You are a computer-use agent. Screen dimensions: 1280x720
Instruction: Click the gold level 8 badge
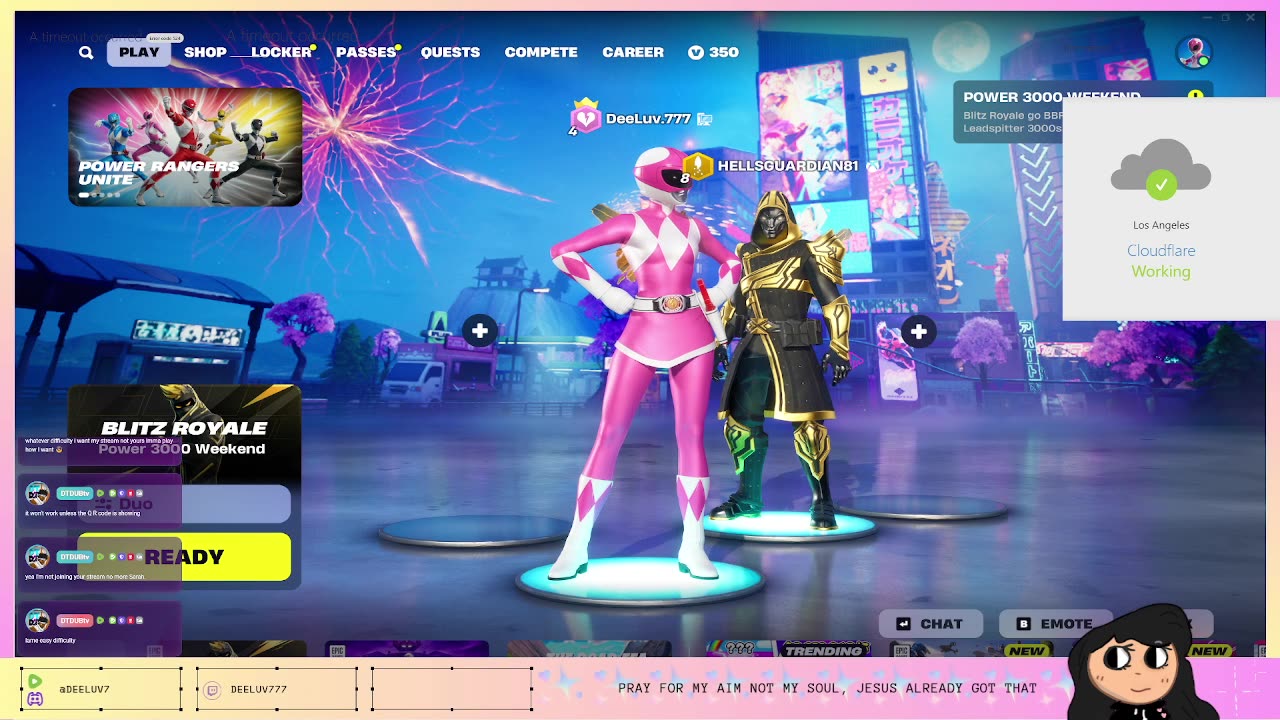coord(696,166)
